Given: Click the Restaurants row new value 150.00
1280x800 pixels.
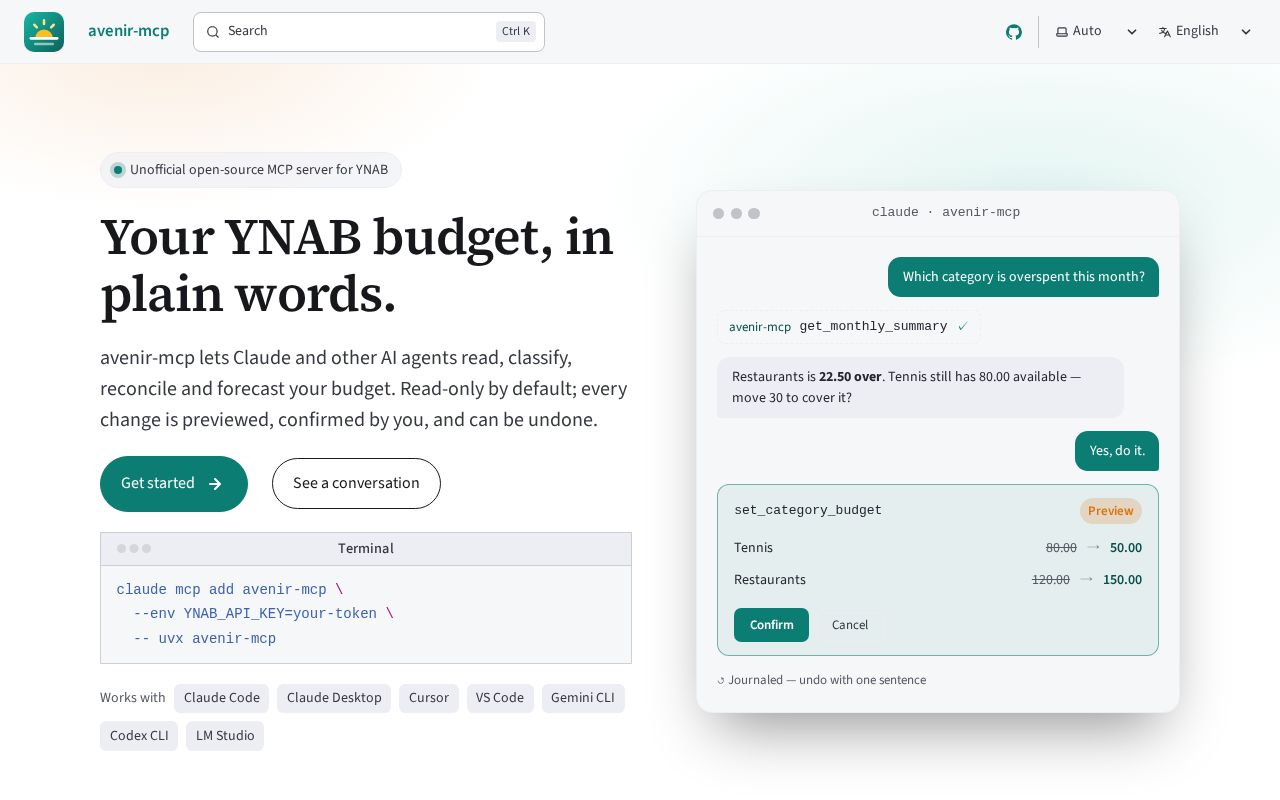Looking at the screenshot, I should coord(1122,580).
